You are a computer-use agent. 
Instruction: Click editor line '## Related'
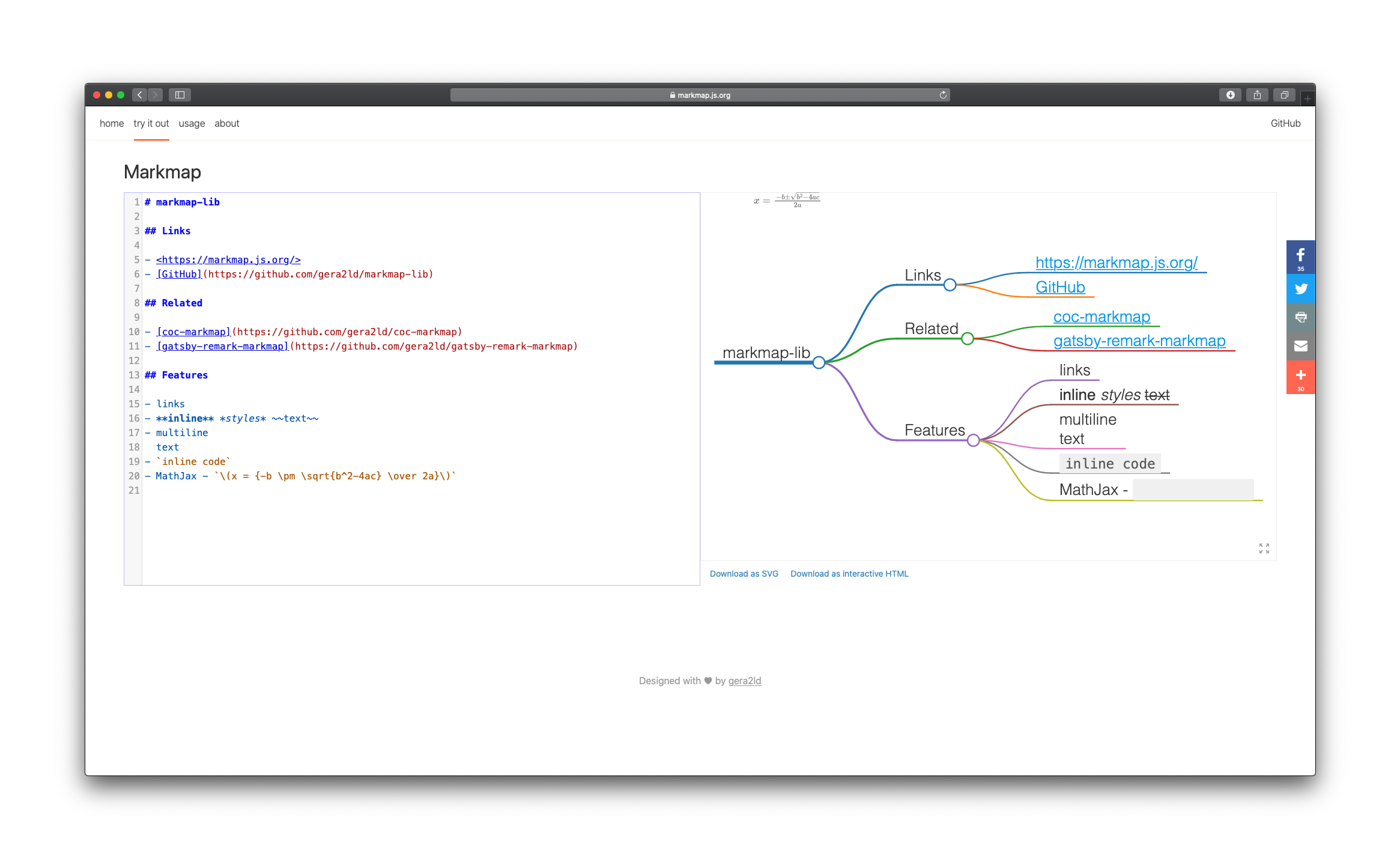coord(174,303)
